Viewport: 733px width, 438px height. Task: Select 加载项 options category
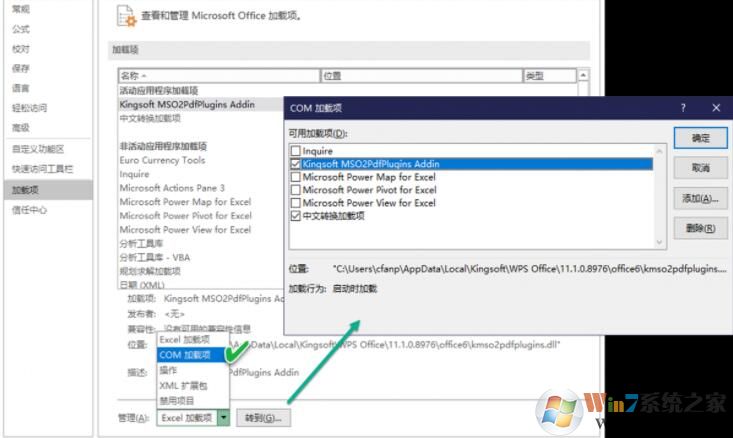[48, 190]
